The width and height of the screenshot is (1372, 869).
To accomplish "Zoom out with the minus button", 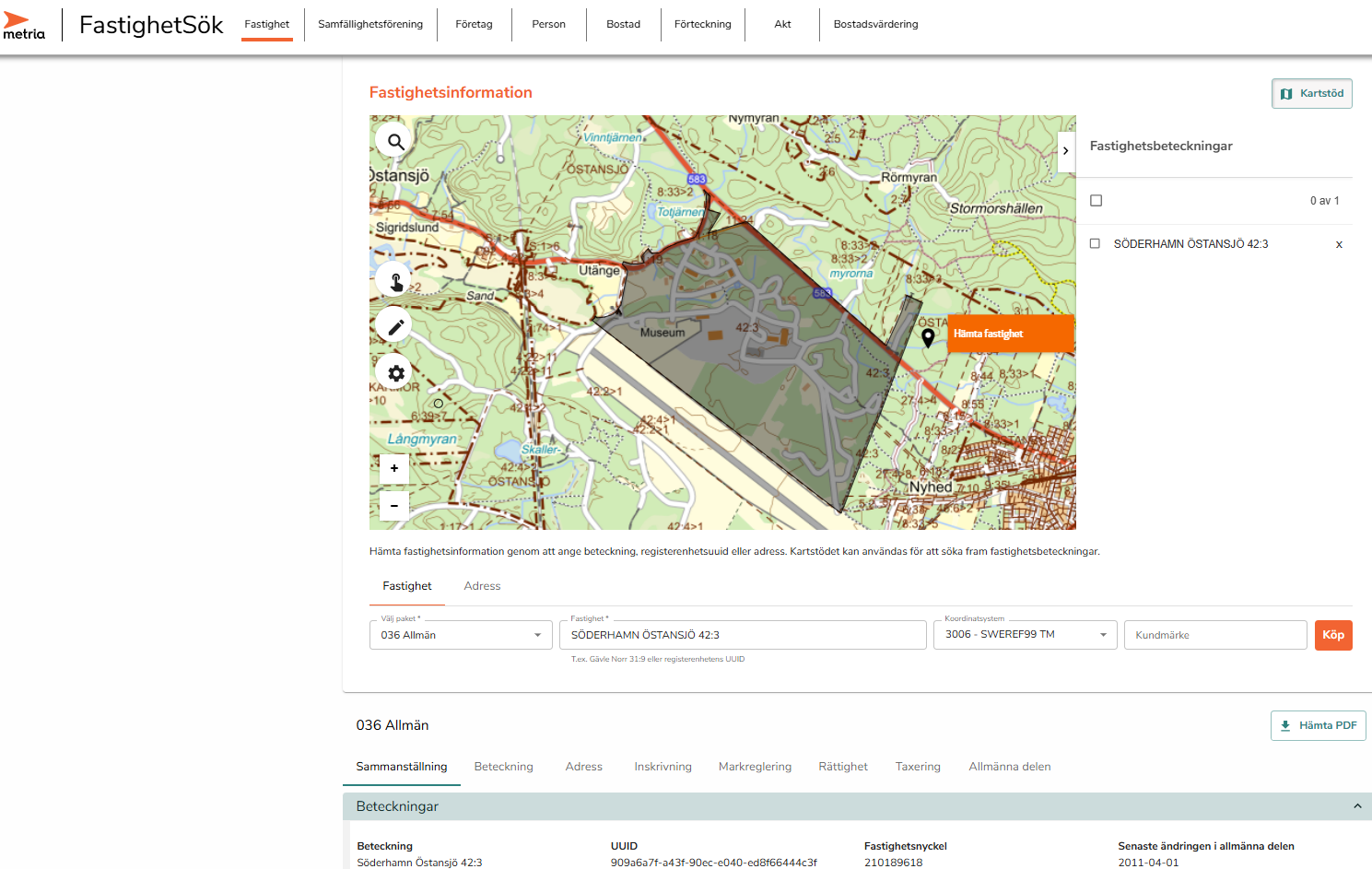I will pos(394,506).
